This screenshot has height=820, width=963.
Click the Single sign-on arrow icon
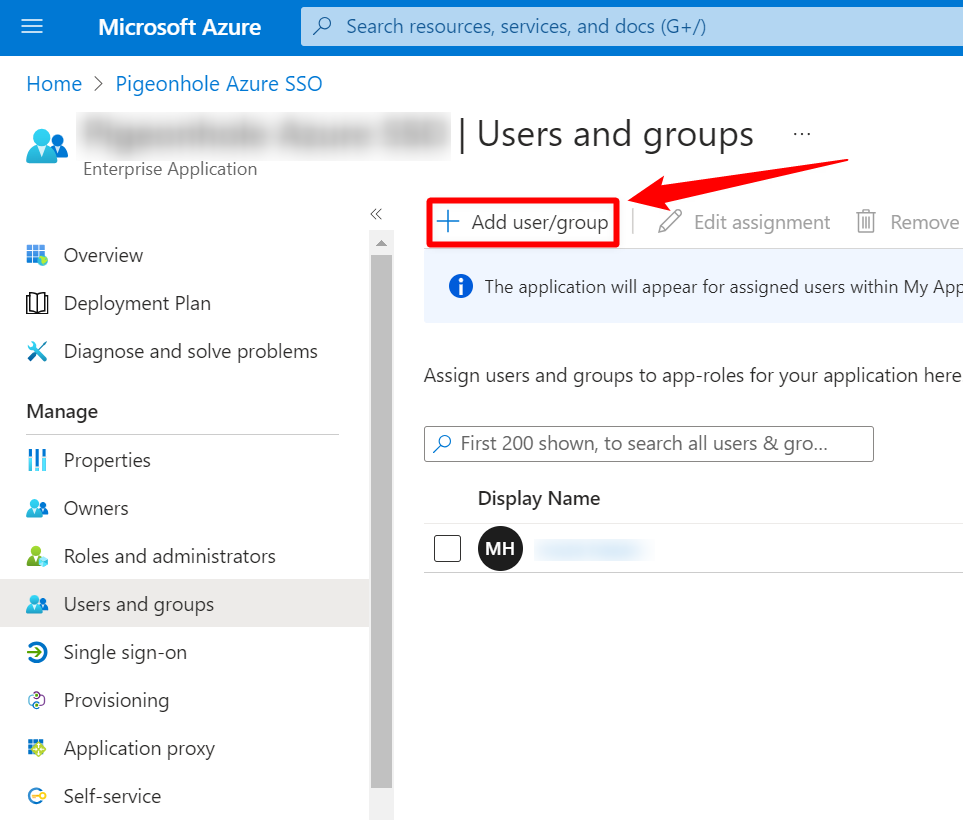click(37, 652)
